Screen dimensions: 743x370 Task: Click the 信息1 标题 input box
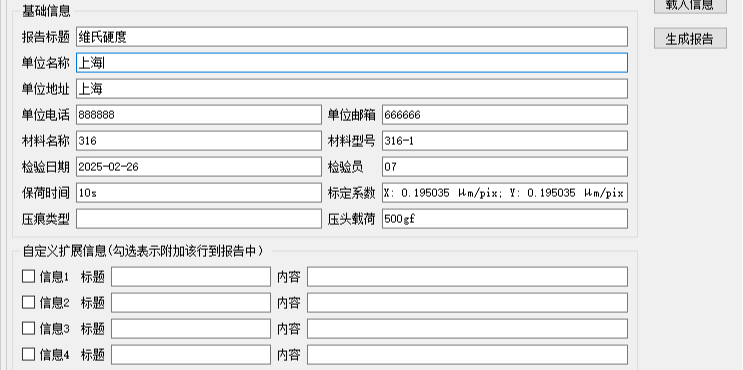click(191, 277)
